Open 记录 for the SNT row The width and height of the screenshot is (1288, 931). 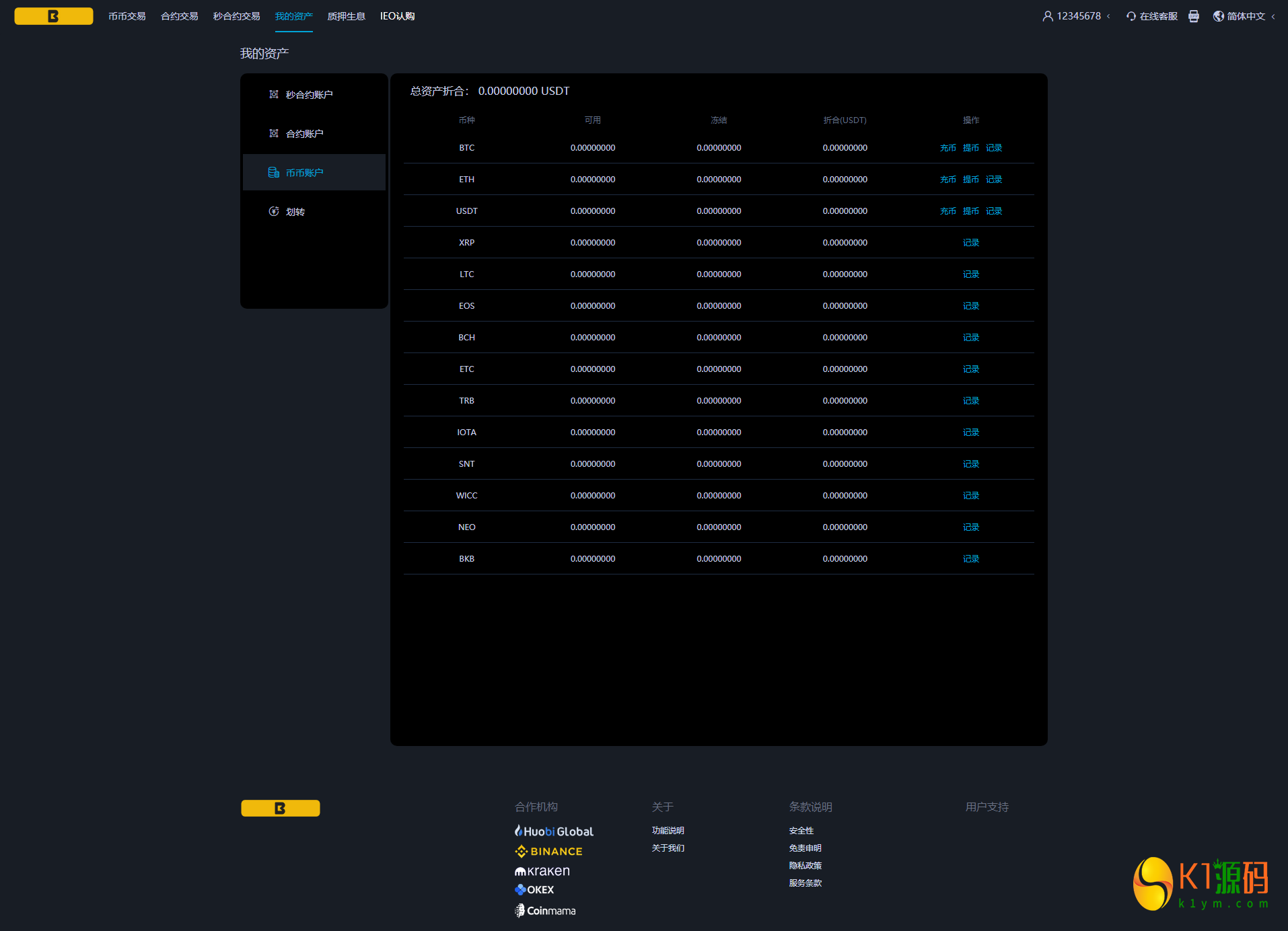pos(971,464)
